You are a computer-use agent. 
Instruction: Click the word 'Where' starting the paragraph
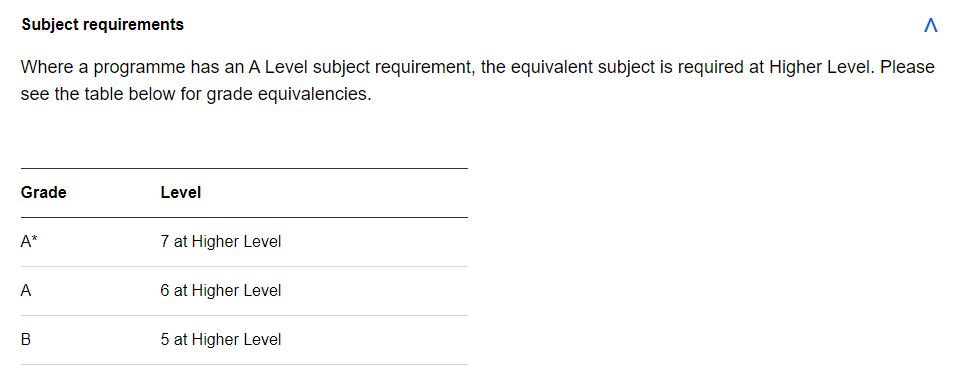pos(47,67)
